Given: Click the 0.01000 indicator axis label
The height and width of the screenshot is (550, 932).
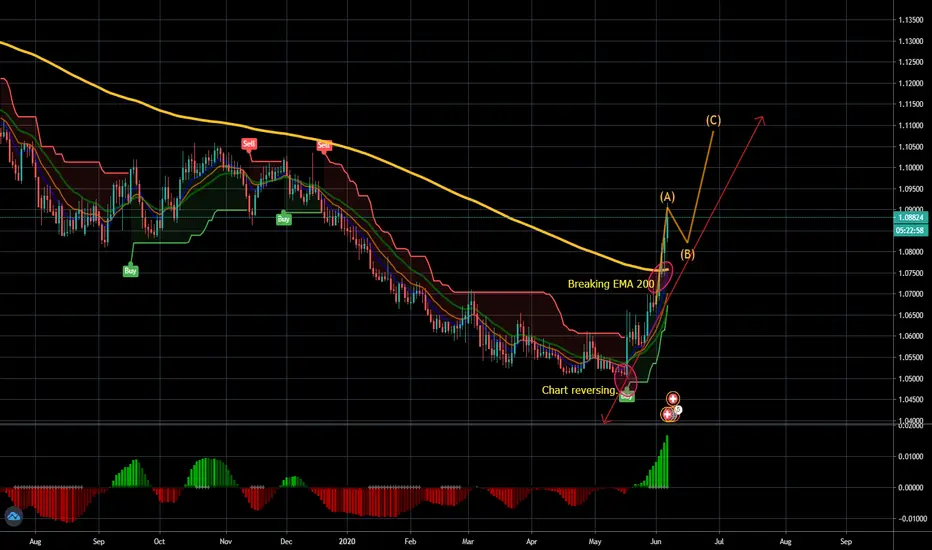Looking at the screenshot, I should coord(911,457).
